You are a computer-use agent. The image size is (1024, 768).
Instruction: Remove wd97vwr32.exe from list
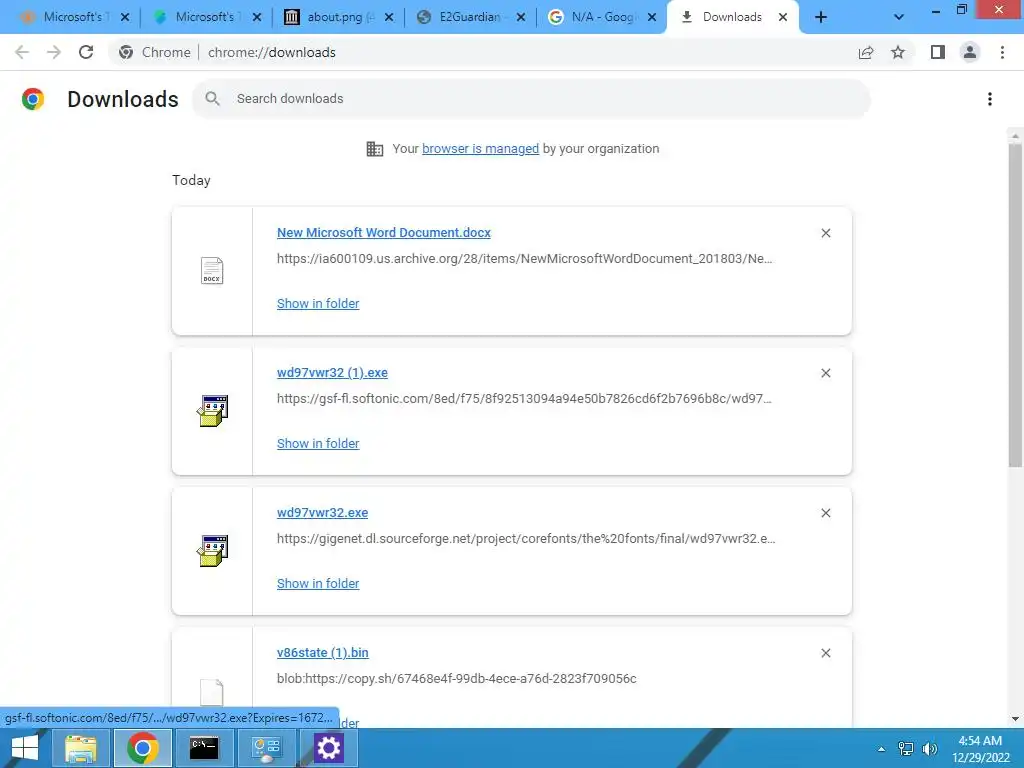pos(825,513)
